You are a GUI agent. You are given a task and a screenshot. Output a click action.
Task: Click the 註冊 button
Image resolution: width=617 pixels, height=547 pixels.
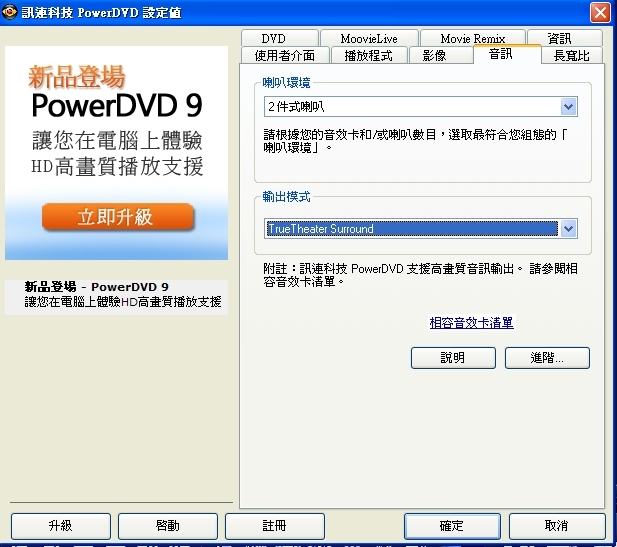[x=275, y=526]
